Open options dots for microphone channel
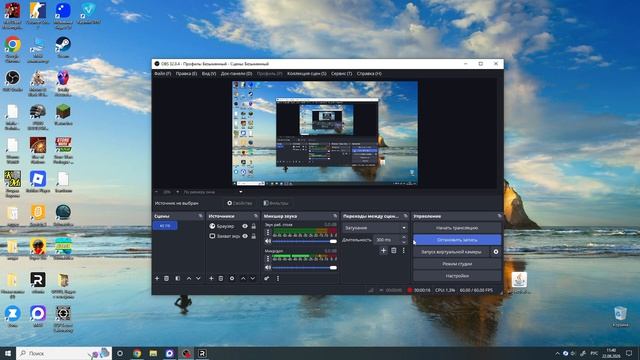Viewport: 640px width, 360px height. click(x=268, y=259)
